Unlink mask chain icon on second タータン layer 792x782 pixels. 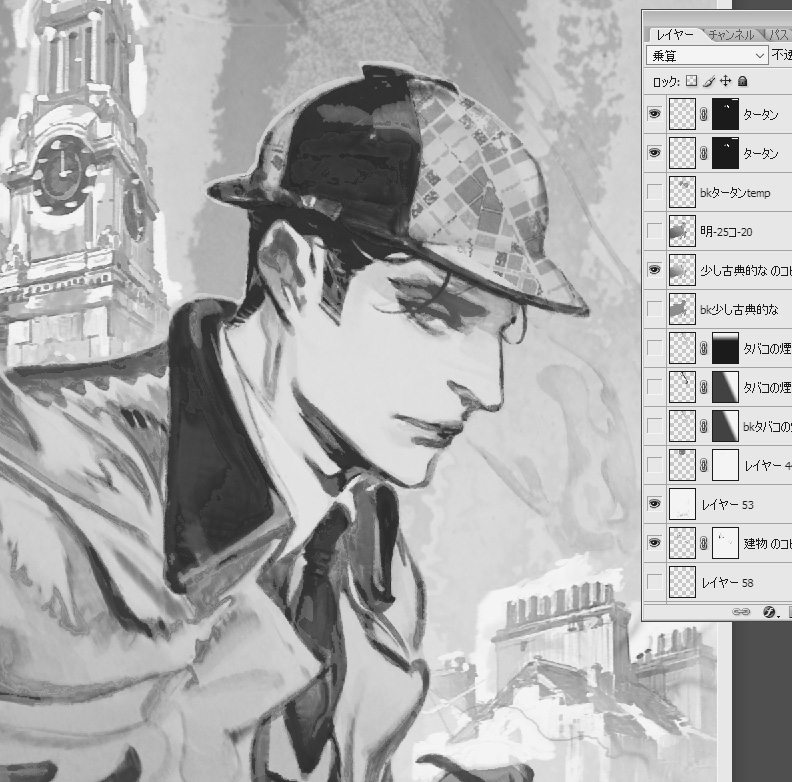point(704,153)
